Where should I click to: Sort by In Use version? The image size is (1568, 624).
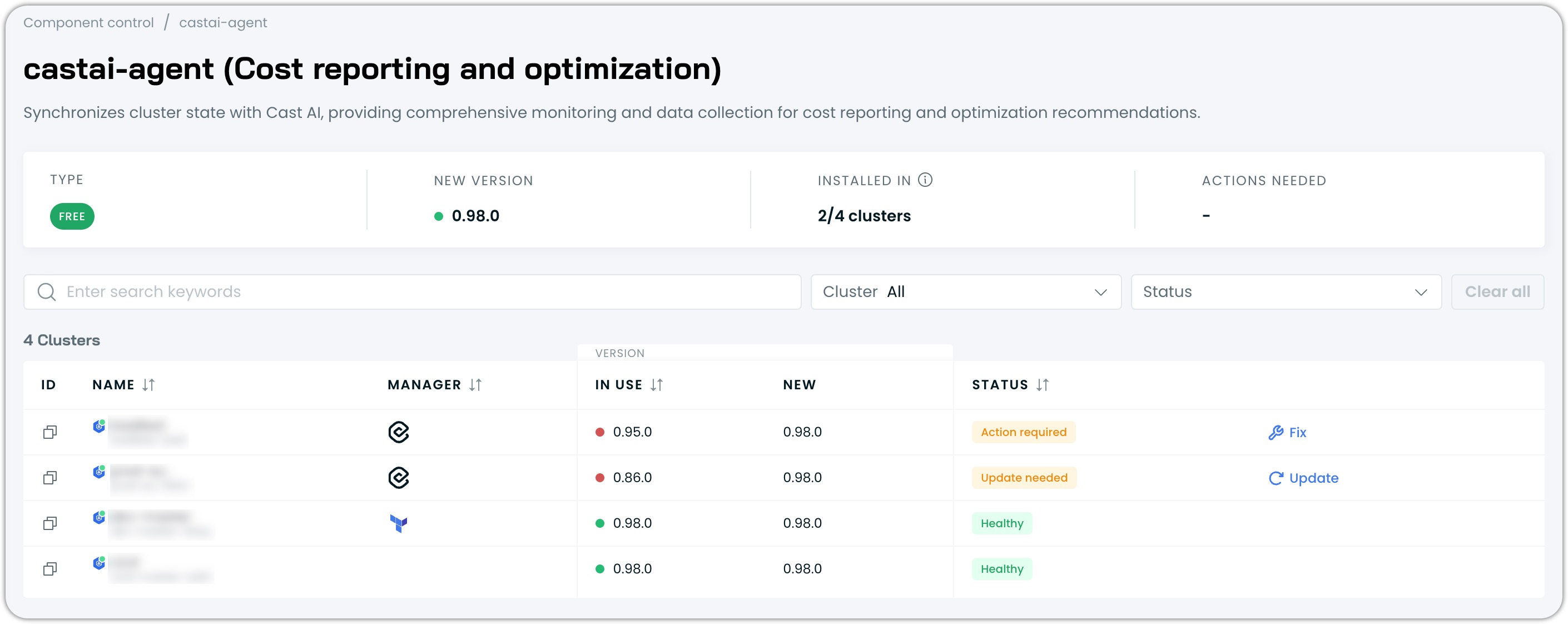[656, 385]
